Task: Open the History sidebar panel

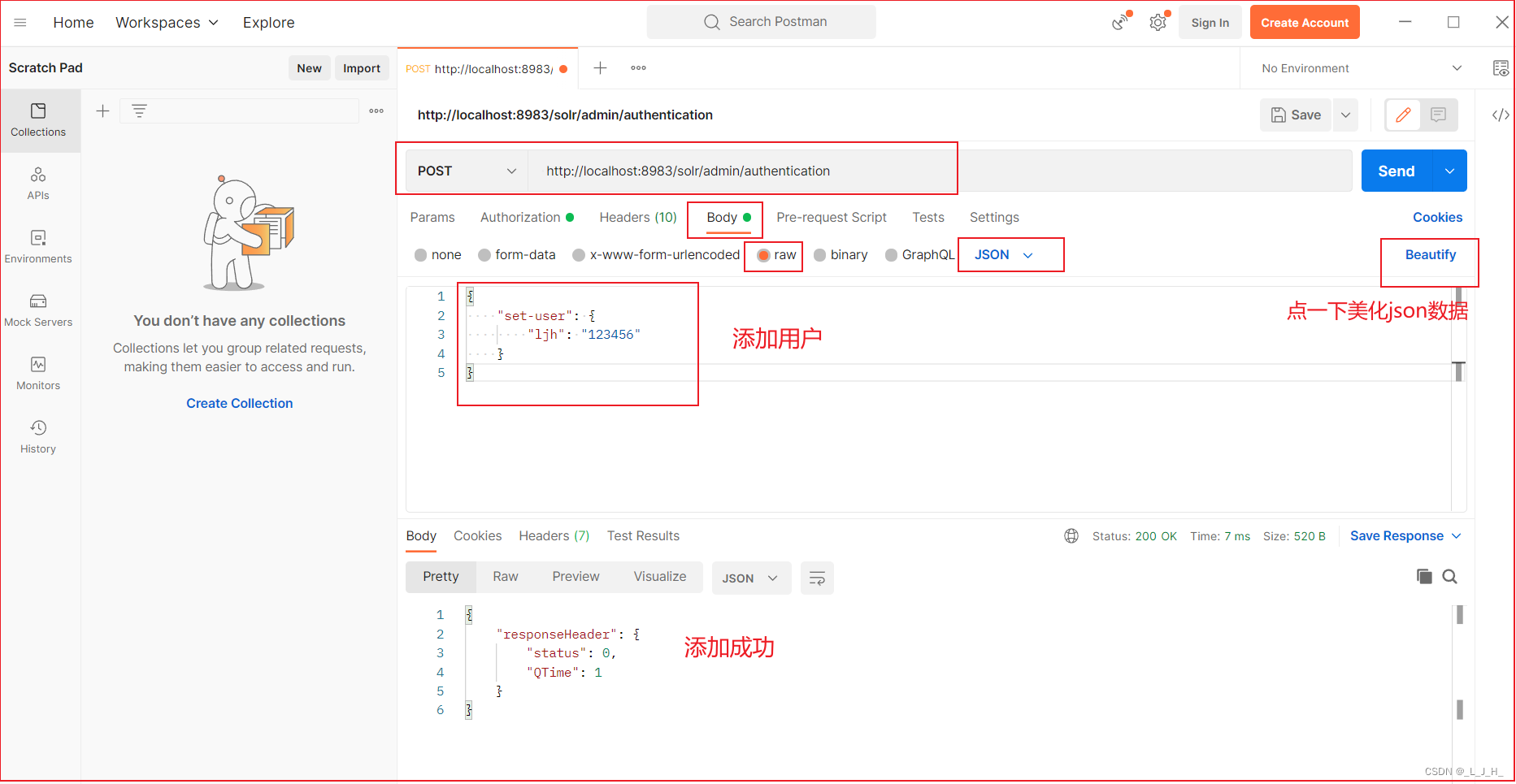Action: [38, 437]
